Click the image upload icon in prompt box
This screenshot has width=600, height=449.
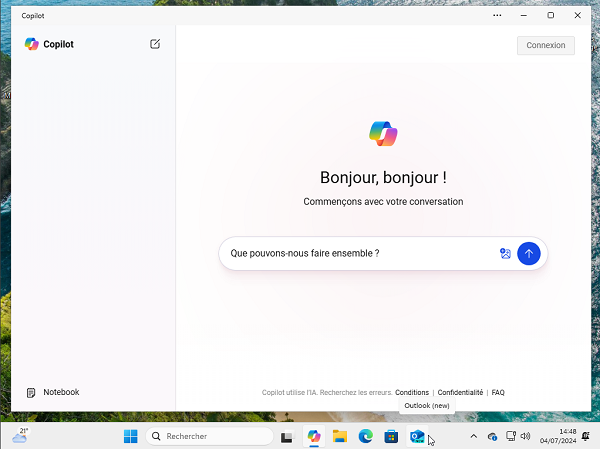click(505, 254)
